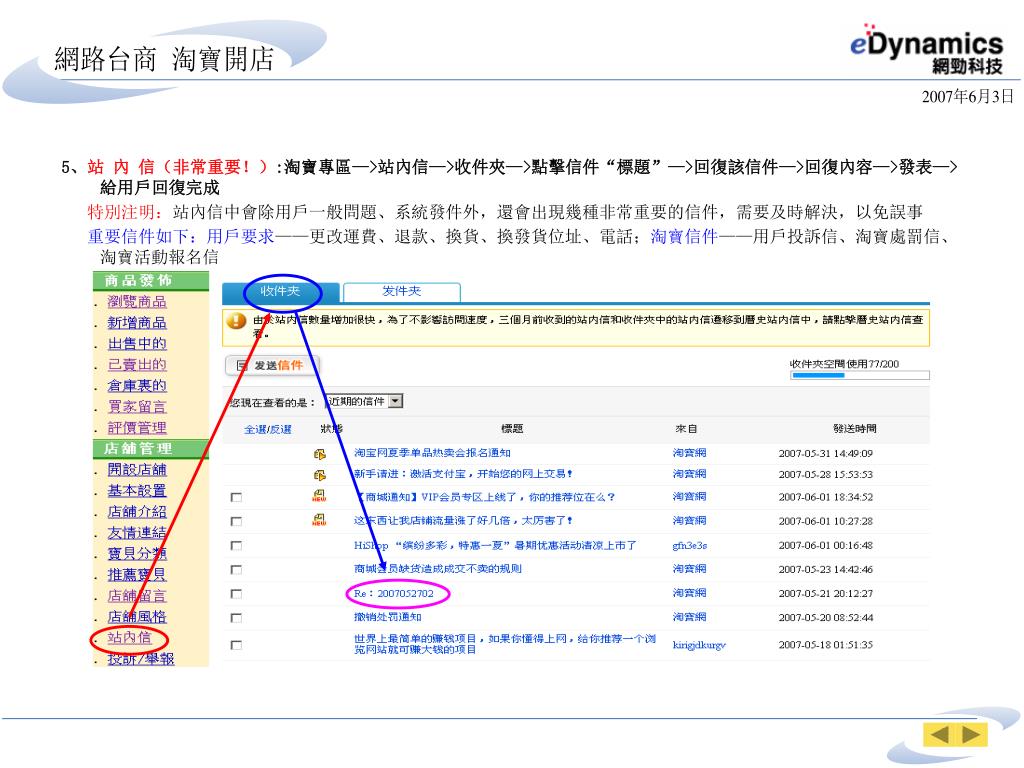Click the next slide arrow button
The width and height of the screenshot is (1024, 768).
point(971,734)
